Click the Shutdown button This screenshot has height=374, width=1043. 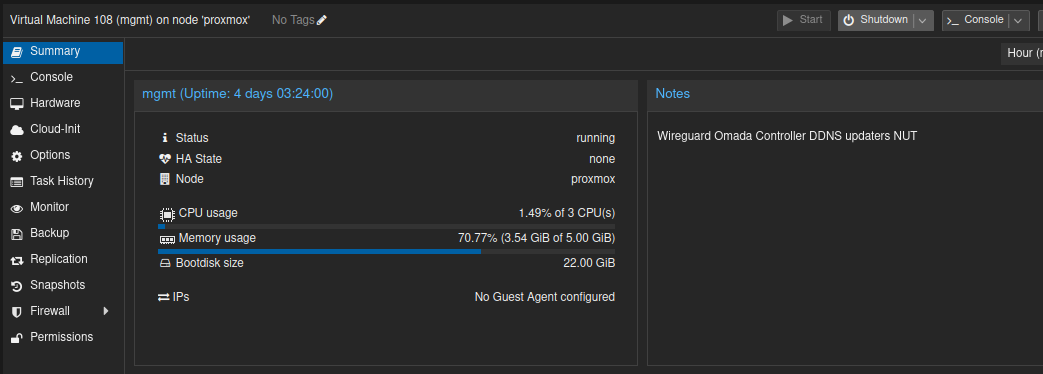[875, 20]
